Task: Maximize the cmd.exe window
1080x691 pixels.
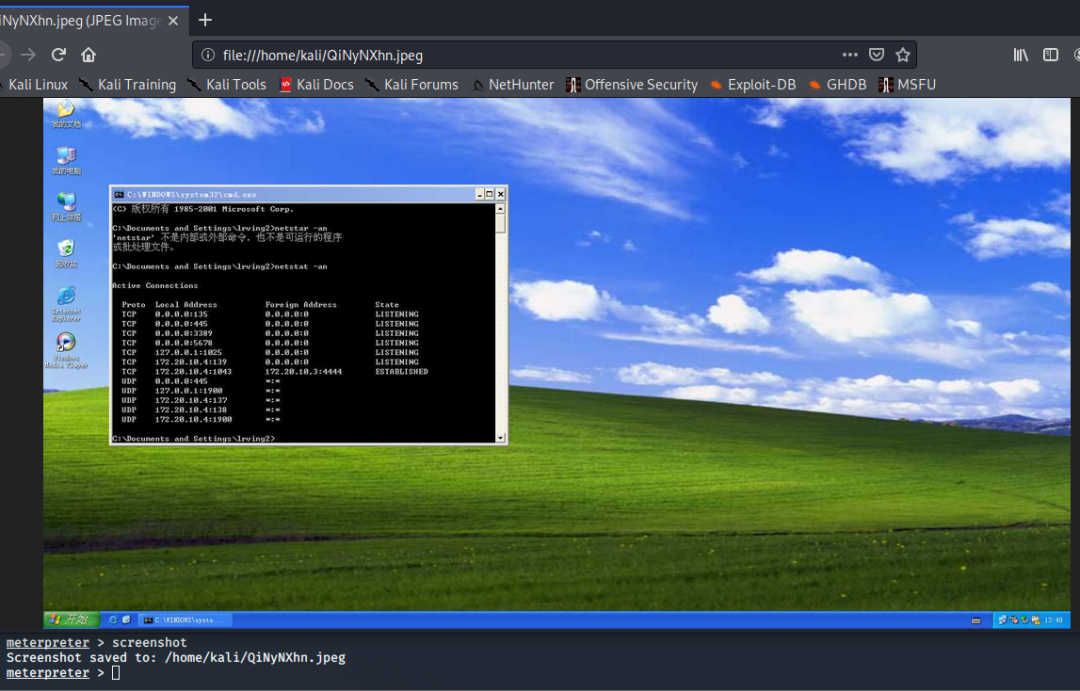Action: (490, 194)
